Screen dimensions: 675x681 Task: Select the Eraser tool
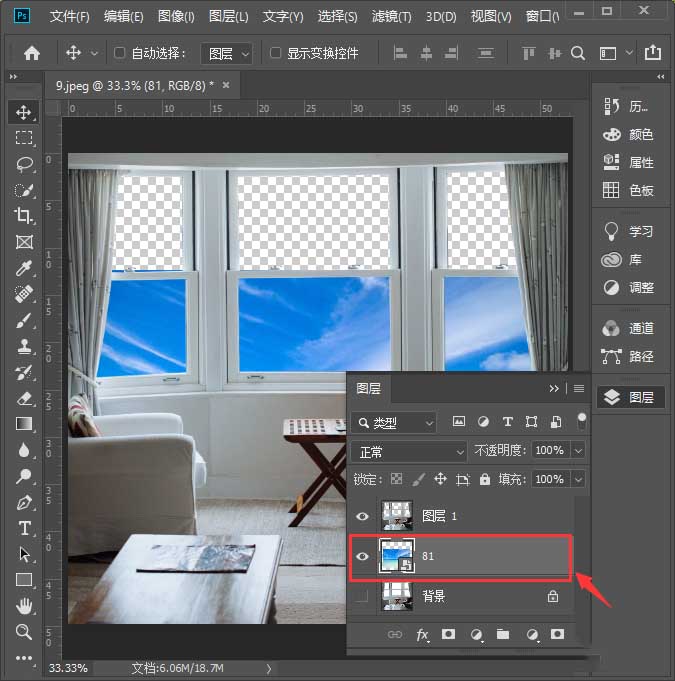(23, 398)
